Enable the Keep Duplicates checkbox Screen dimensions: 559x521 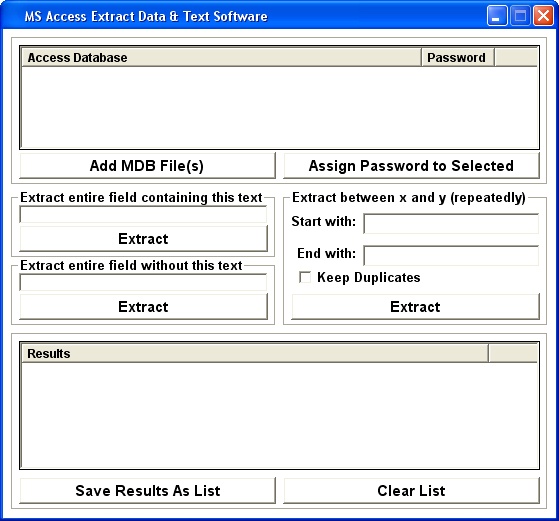click(x=305, y=277)
